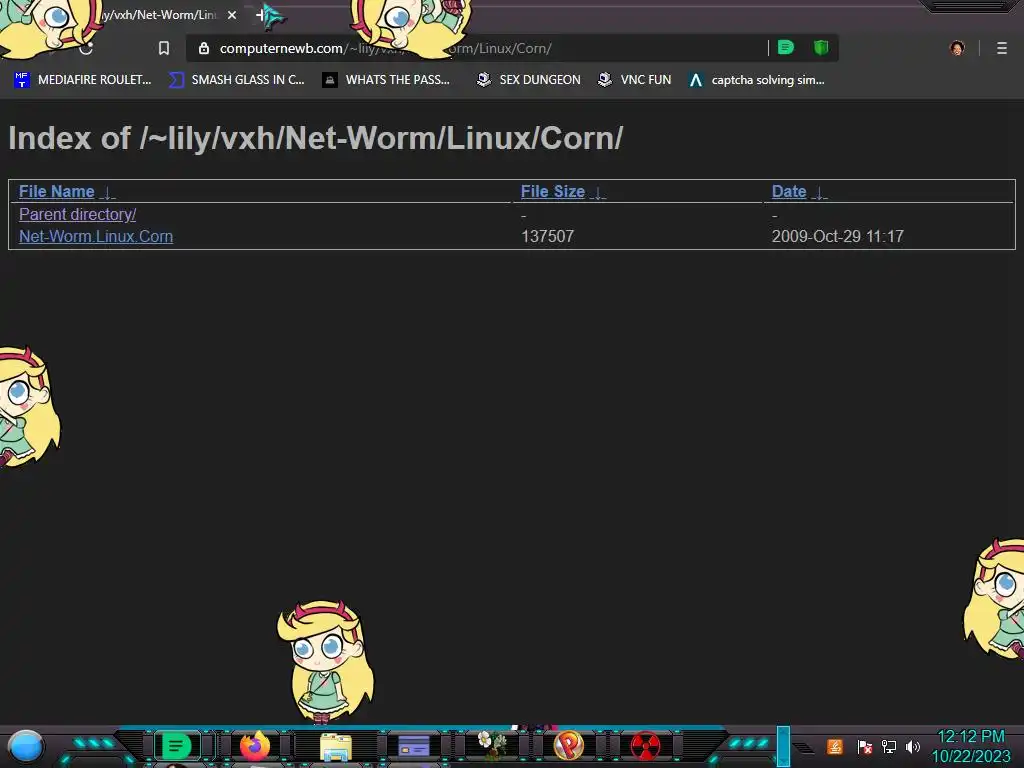Open the browser hamburger menu
This screenshot has width=1024, height=768.
1002,48
